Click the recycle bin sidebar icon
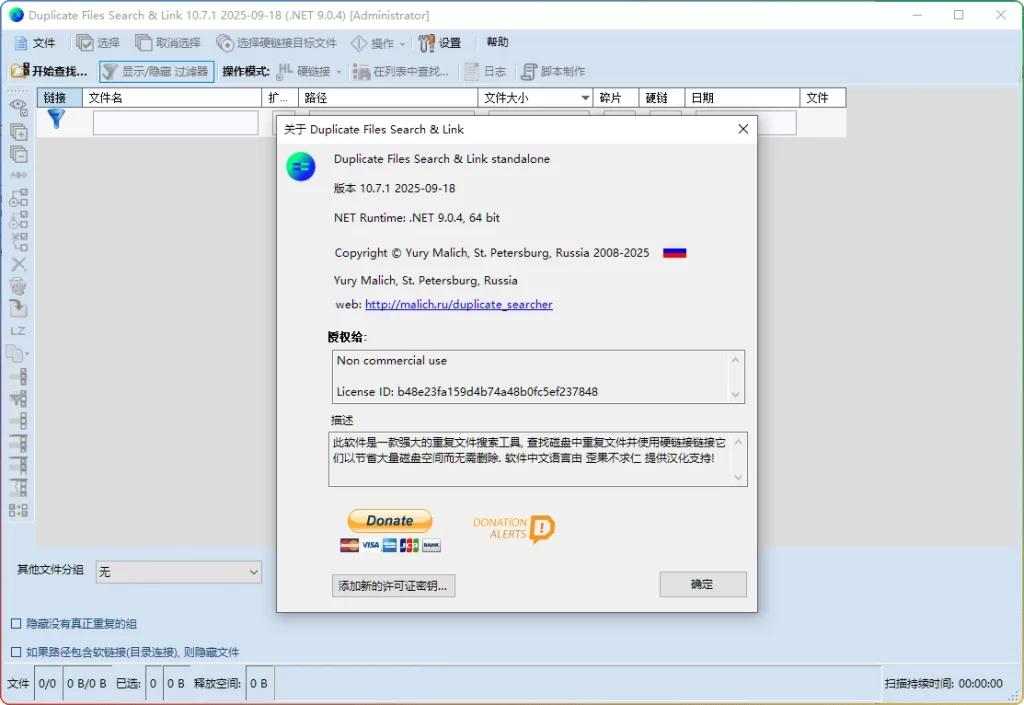Screen dimensions: 1024x705 18,286
